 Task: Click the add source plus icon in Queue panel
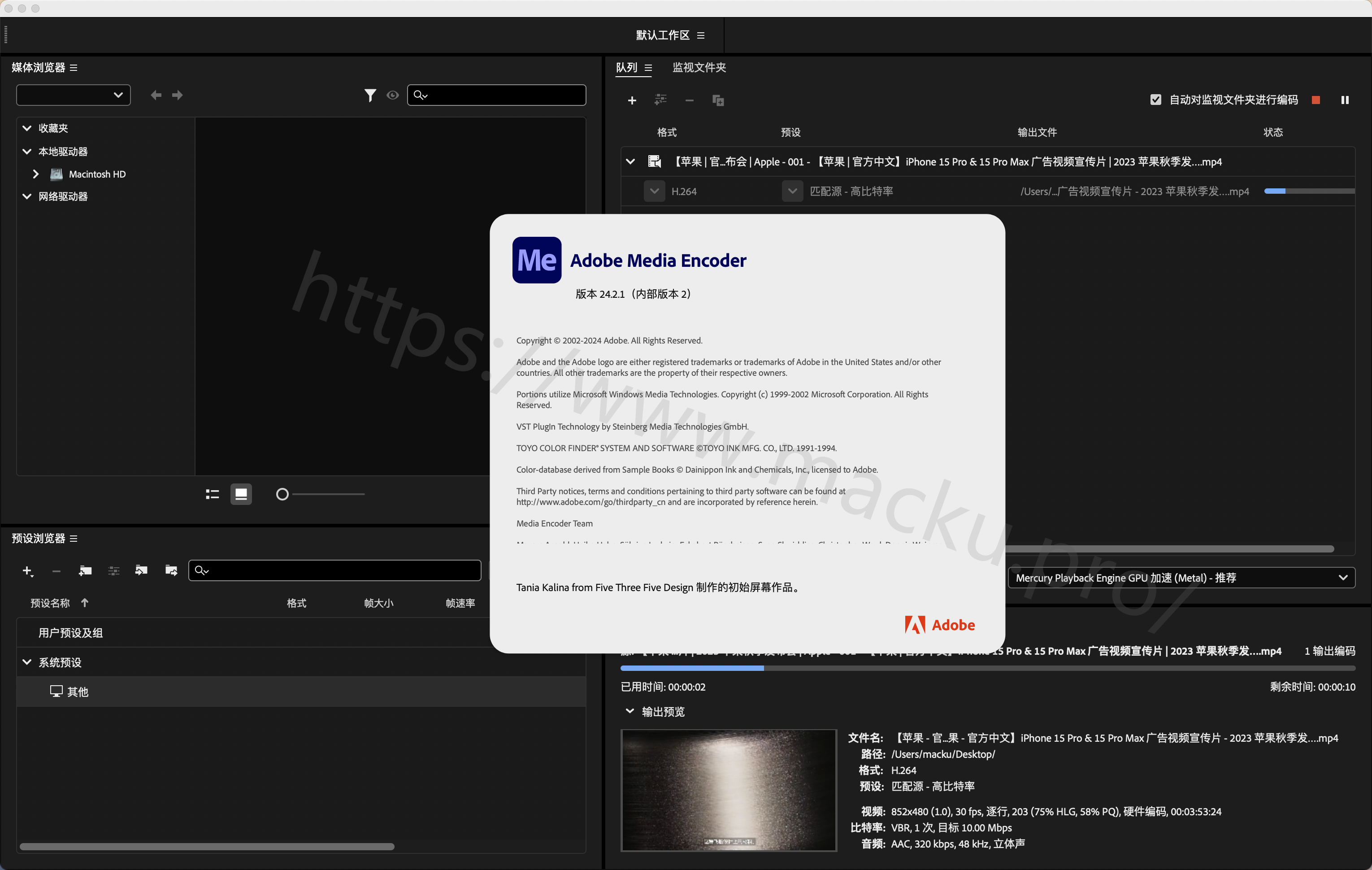click(x=631, y=100)
